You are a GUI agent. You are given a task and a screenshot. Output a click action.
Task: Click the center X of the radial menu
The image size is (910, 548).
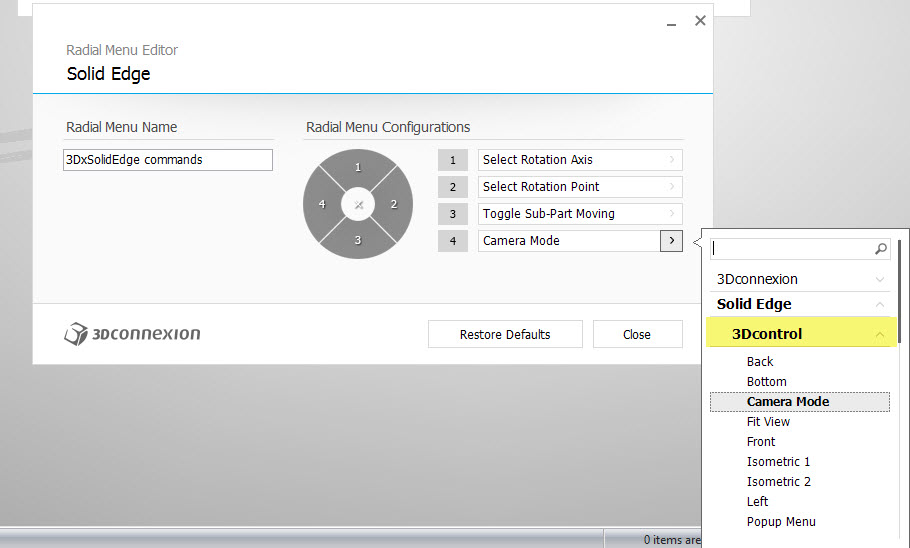tap(358, 204)
